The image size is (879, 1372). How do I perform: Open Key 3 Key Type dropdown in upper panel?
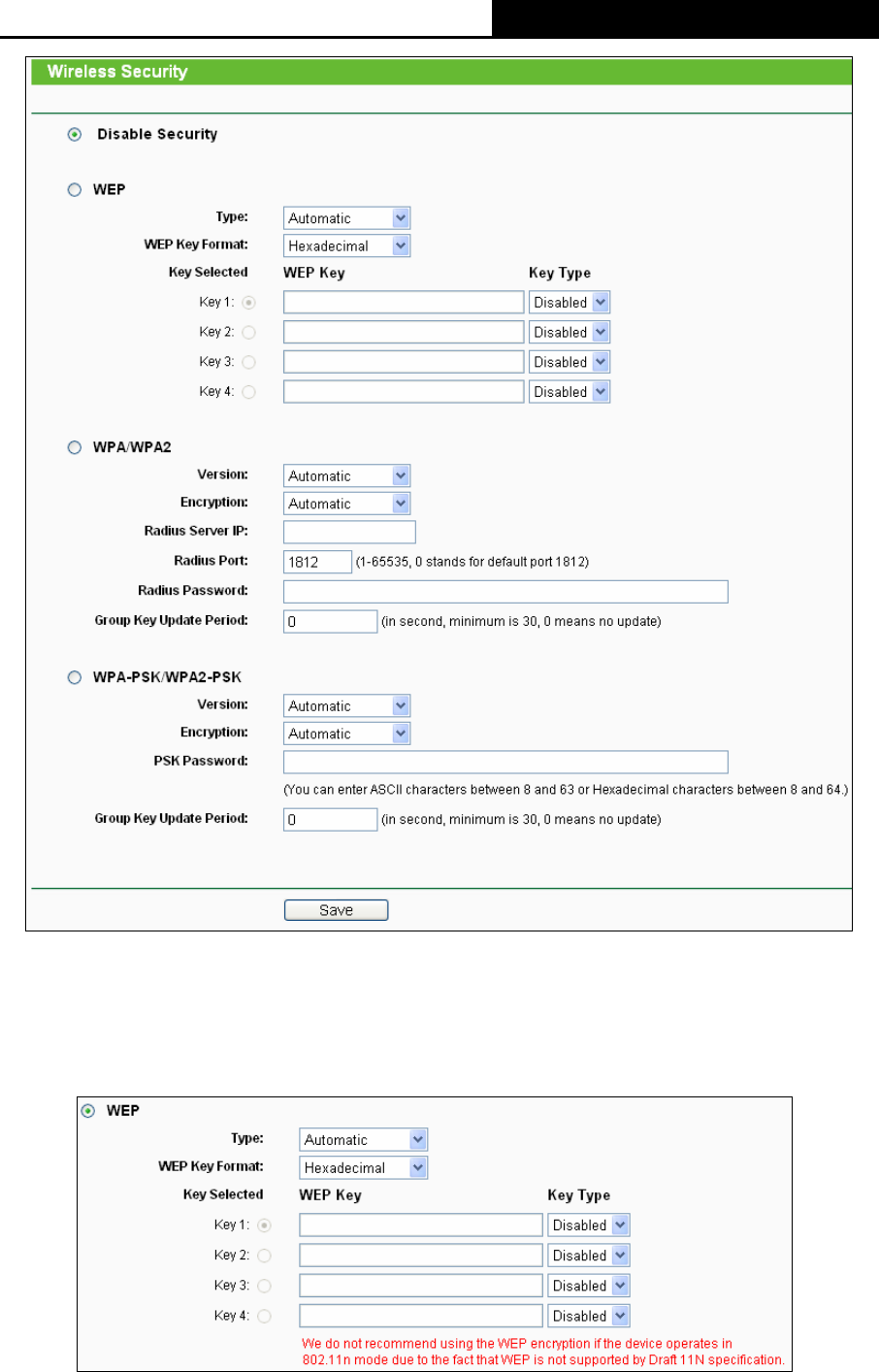tap(570, 362)
